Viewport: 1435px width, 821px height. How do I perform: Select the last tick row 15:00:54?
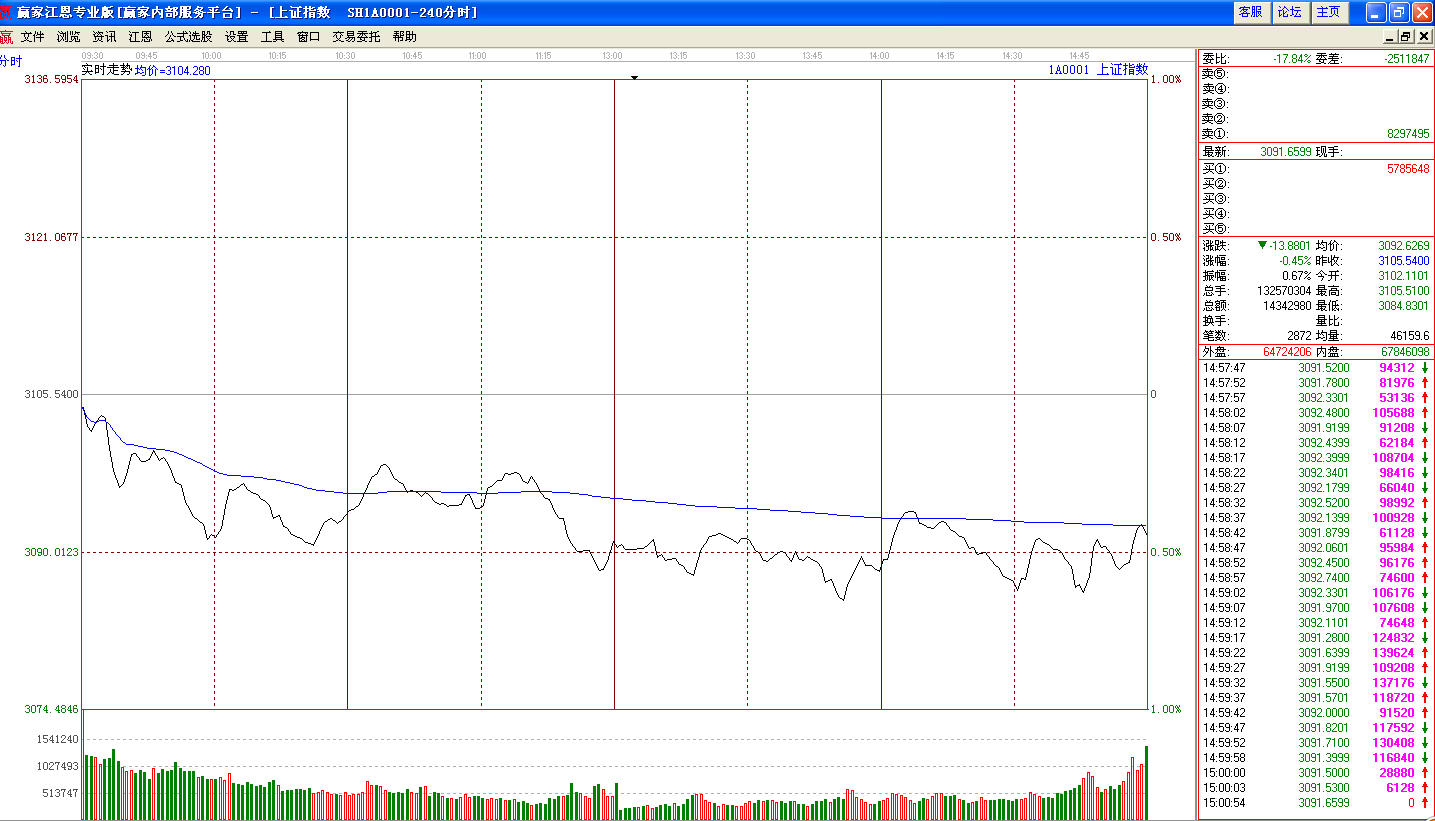[x=1316, y=803]
